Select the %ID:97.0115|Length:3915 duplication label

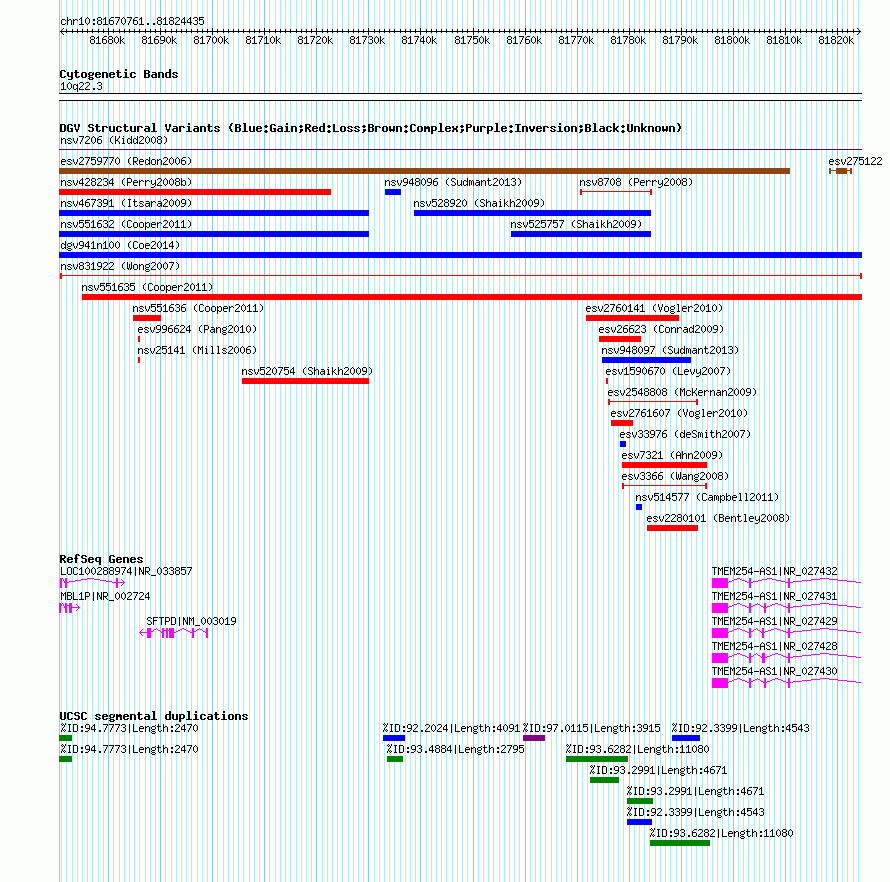(591, 728)
